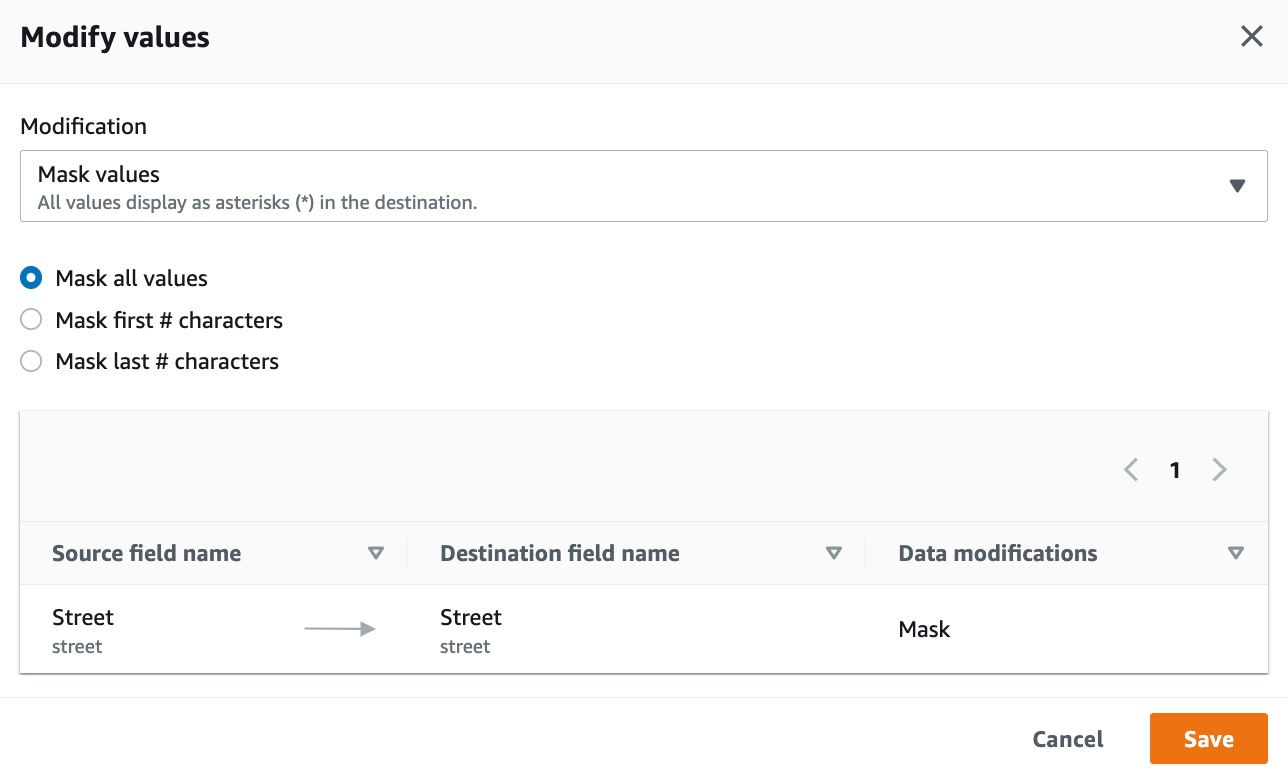Go to next page with right chevron
This screenshot has width=1288, height=772.
coord(1219,470)
